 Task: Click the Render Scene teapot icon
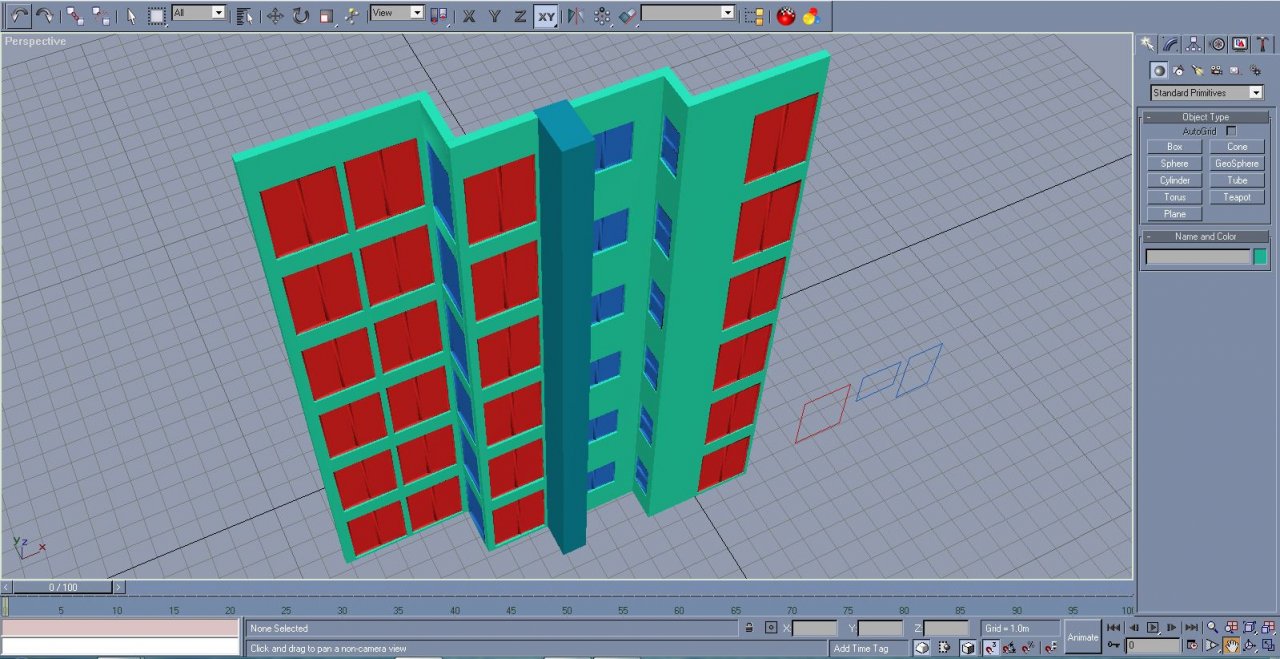click(812, 15)
